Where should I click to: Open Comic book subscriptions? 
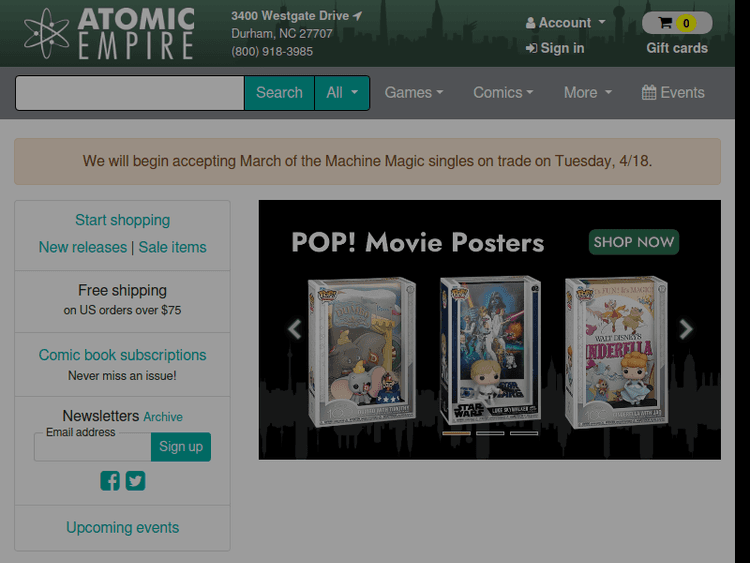122,355
